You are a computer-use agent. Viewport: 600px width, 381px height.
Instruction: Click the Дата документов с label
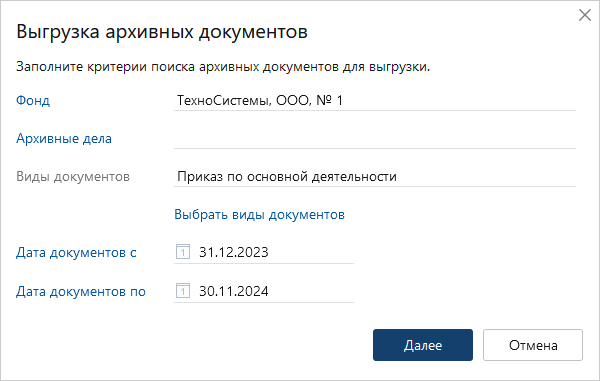click(x=76, y=252)
